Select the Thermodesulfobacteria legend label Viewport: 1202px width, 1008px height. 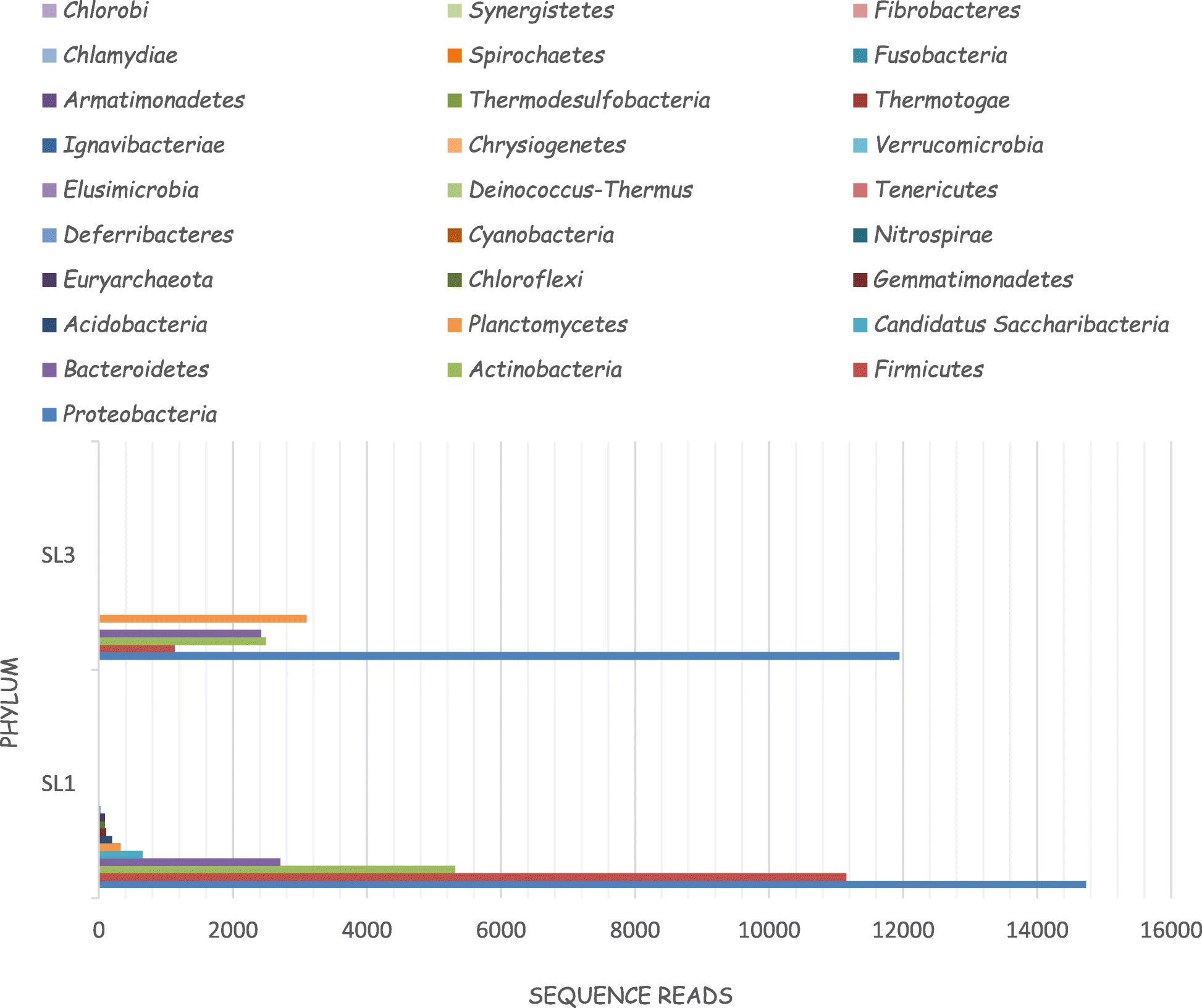pos(589,100)
